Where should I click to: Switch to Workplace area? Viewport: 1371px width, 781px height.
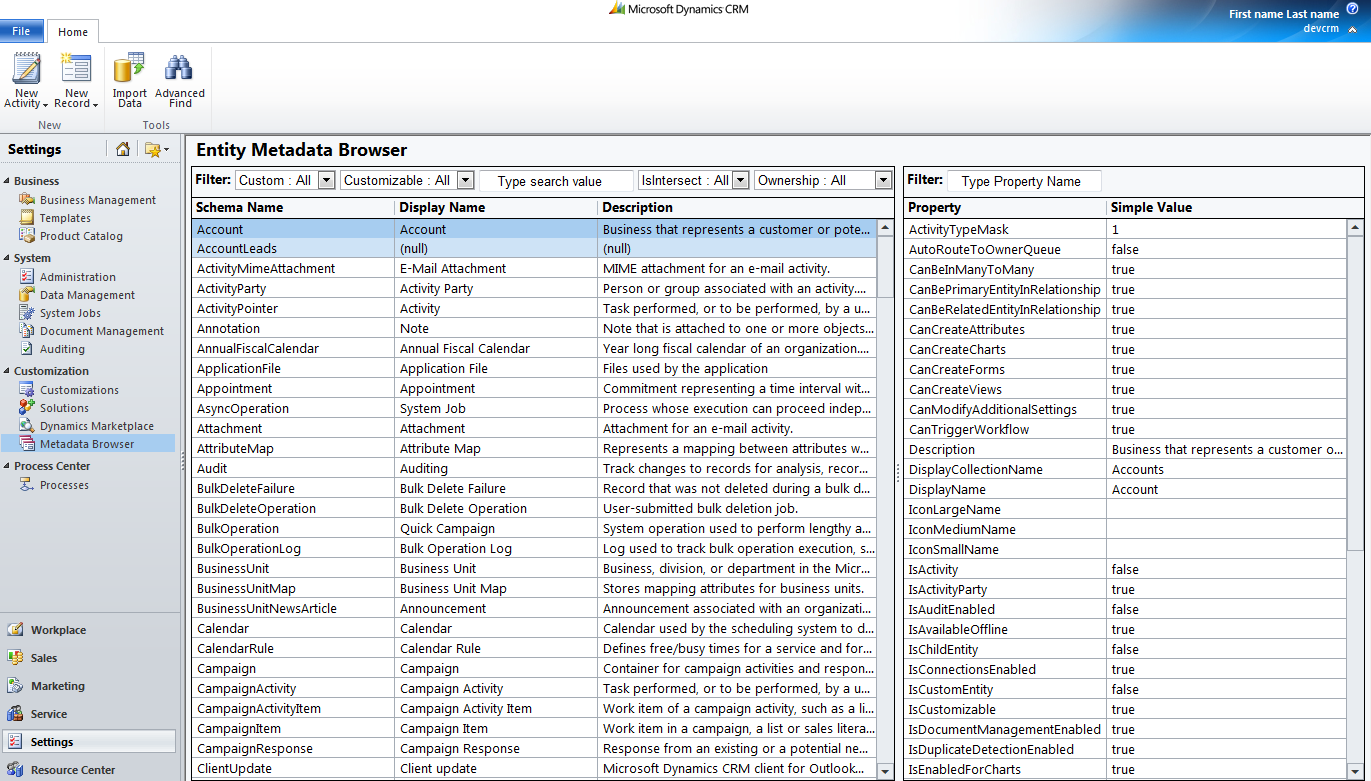point(58,630)
